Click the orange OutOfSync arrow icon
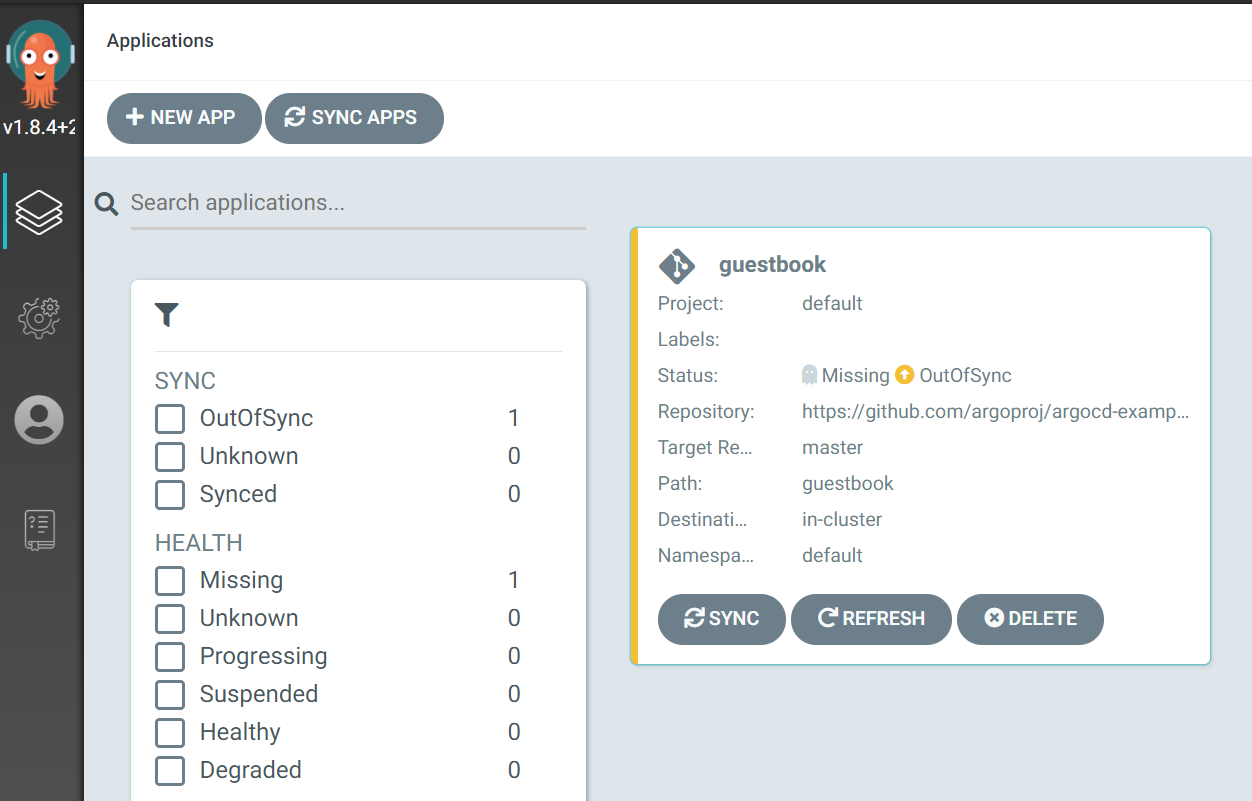This screenshot has width=1252, height=801. pyautogui.click(x=905, y=375)
